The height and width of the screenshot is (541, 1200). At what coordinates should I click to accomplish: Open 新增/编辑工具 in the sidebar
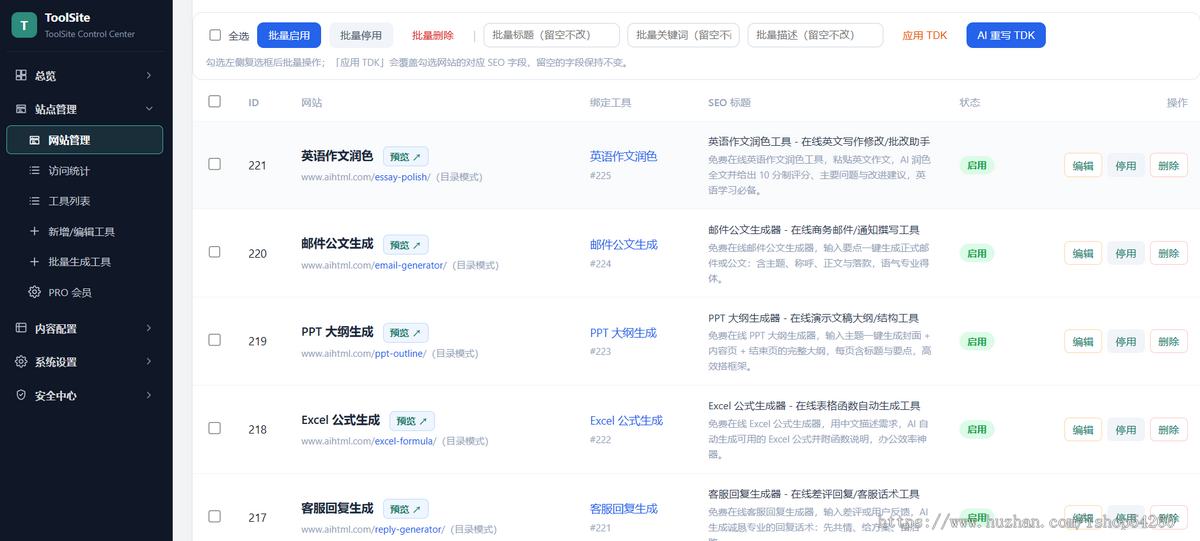84,231
